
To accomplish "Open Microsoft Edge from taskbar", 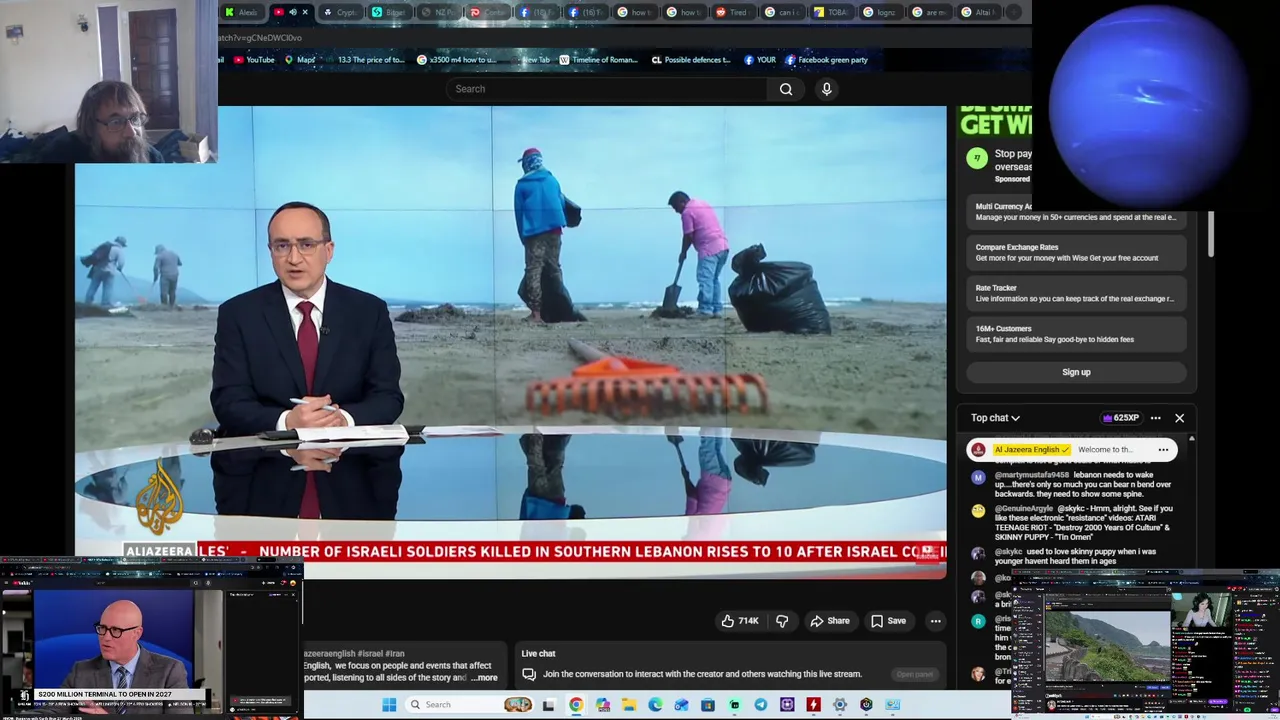I will coord(655,705).
